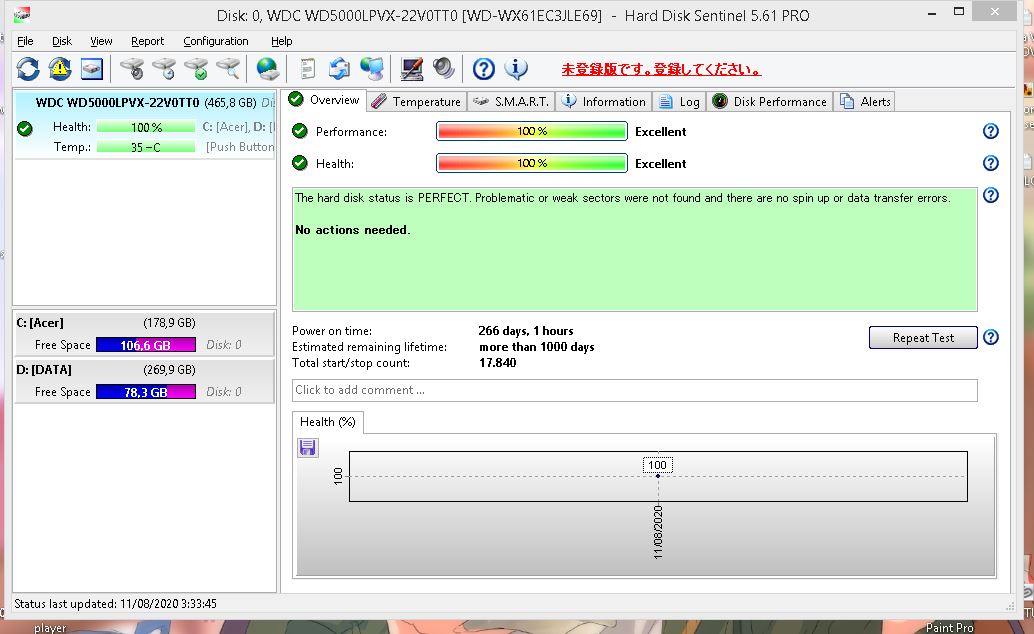The image size is (1034, 634).
Task: Select the Overview tab
Action: pyautogui.click(x=326, y=100)
